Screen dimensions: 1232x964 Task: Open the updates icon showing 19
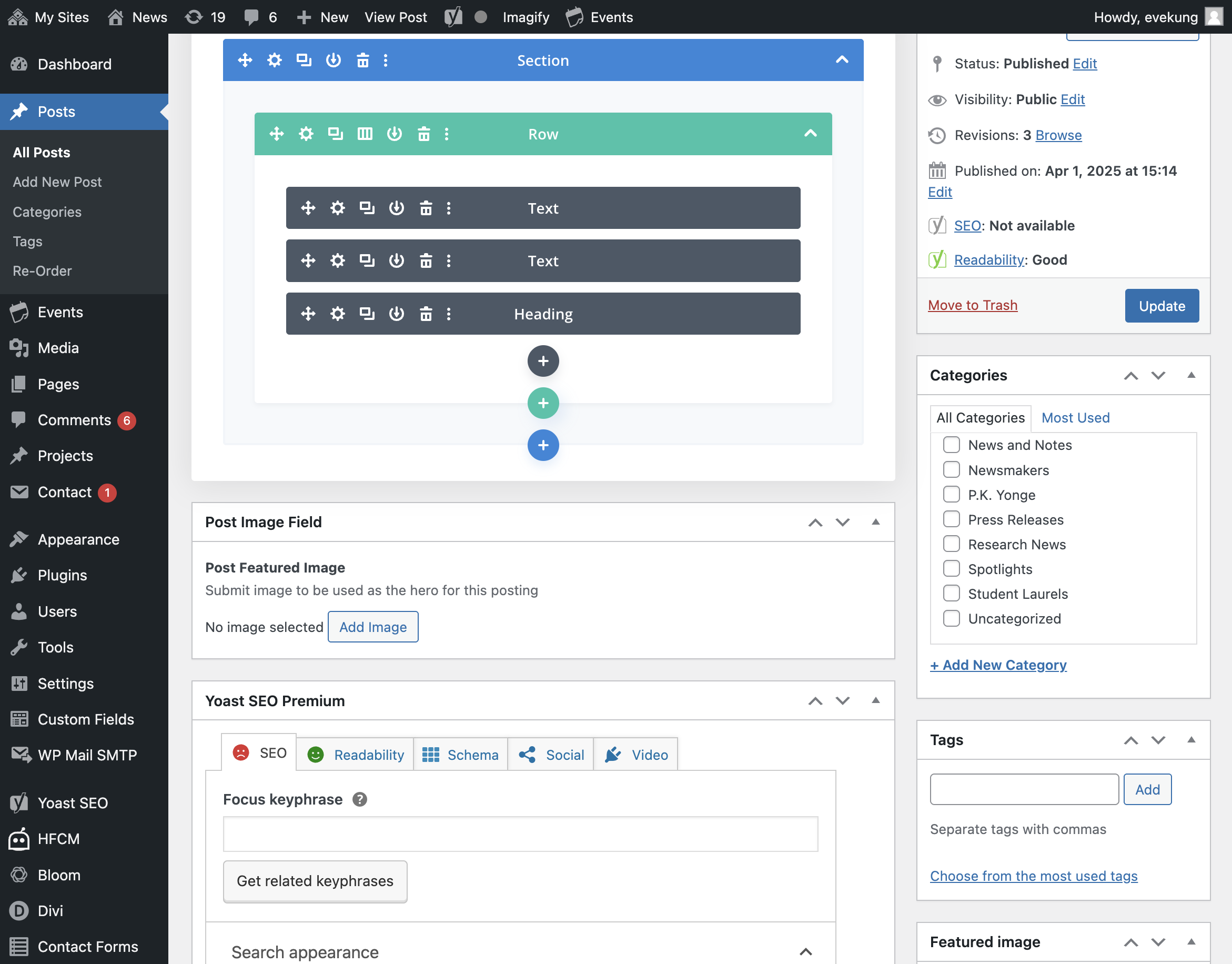205,17
